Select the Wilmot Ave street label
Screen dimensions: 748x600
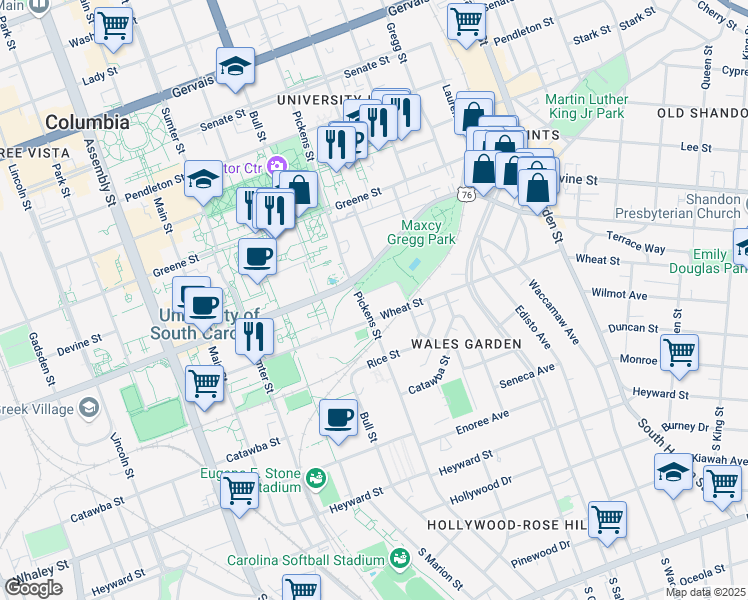pos(619,293)
